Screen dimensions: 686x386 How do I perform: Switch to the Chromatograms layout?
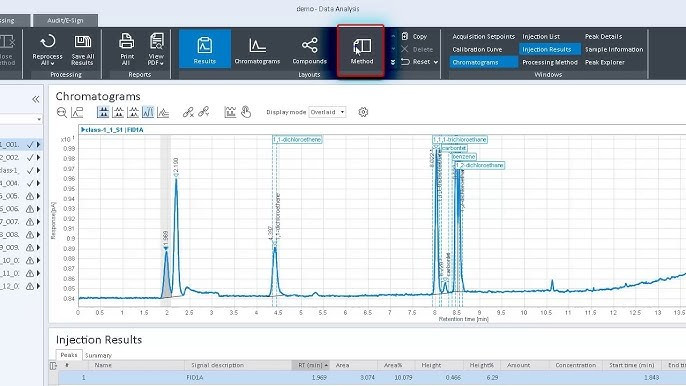[x=257, y=49]
